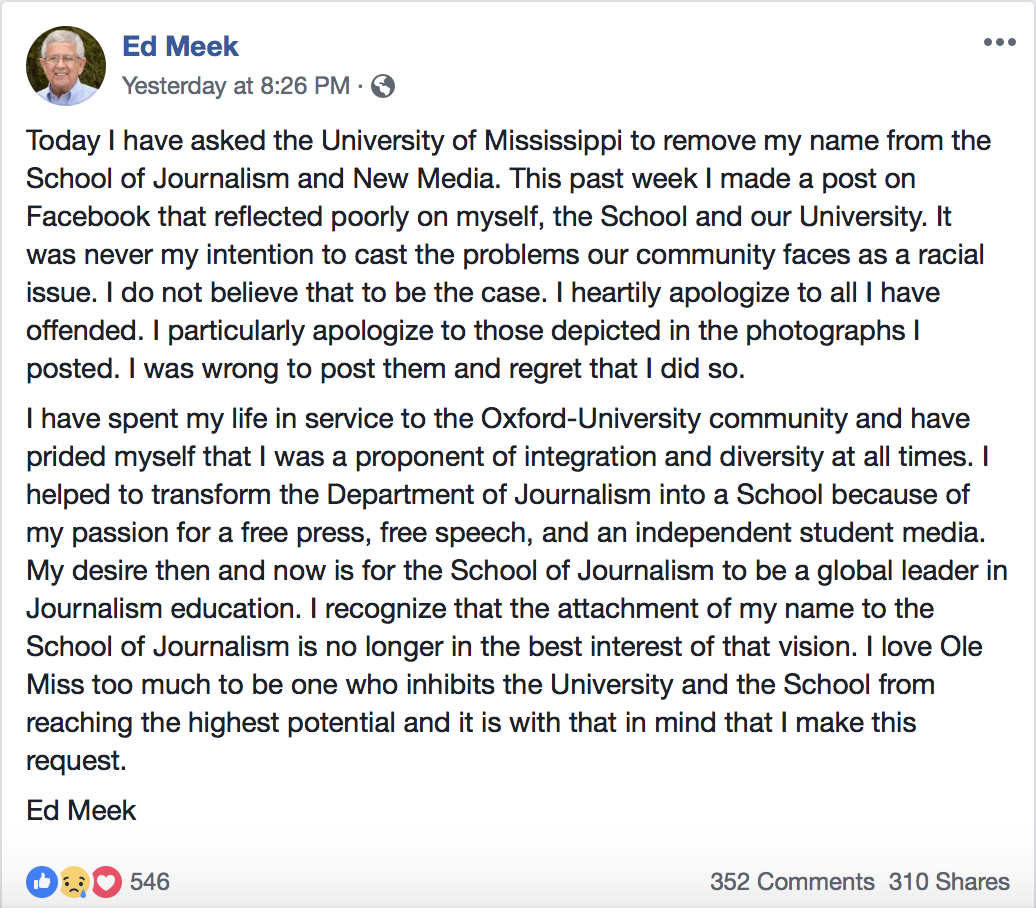Open the 352 Comments link
Screen dimensions: 1036x908
[792, 881]
